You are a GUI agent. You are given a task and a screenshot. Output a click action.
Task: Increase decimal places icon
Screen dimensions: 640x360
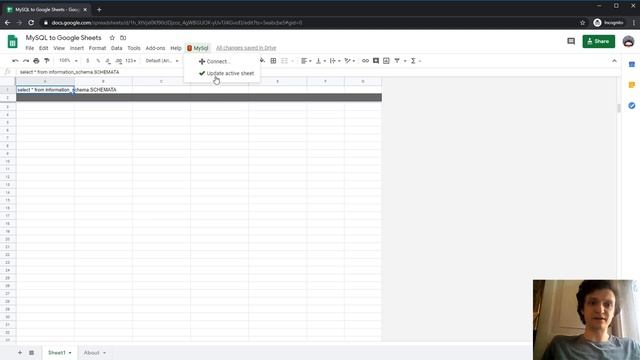[x=119, y=61]
